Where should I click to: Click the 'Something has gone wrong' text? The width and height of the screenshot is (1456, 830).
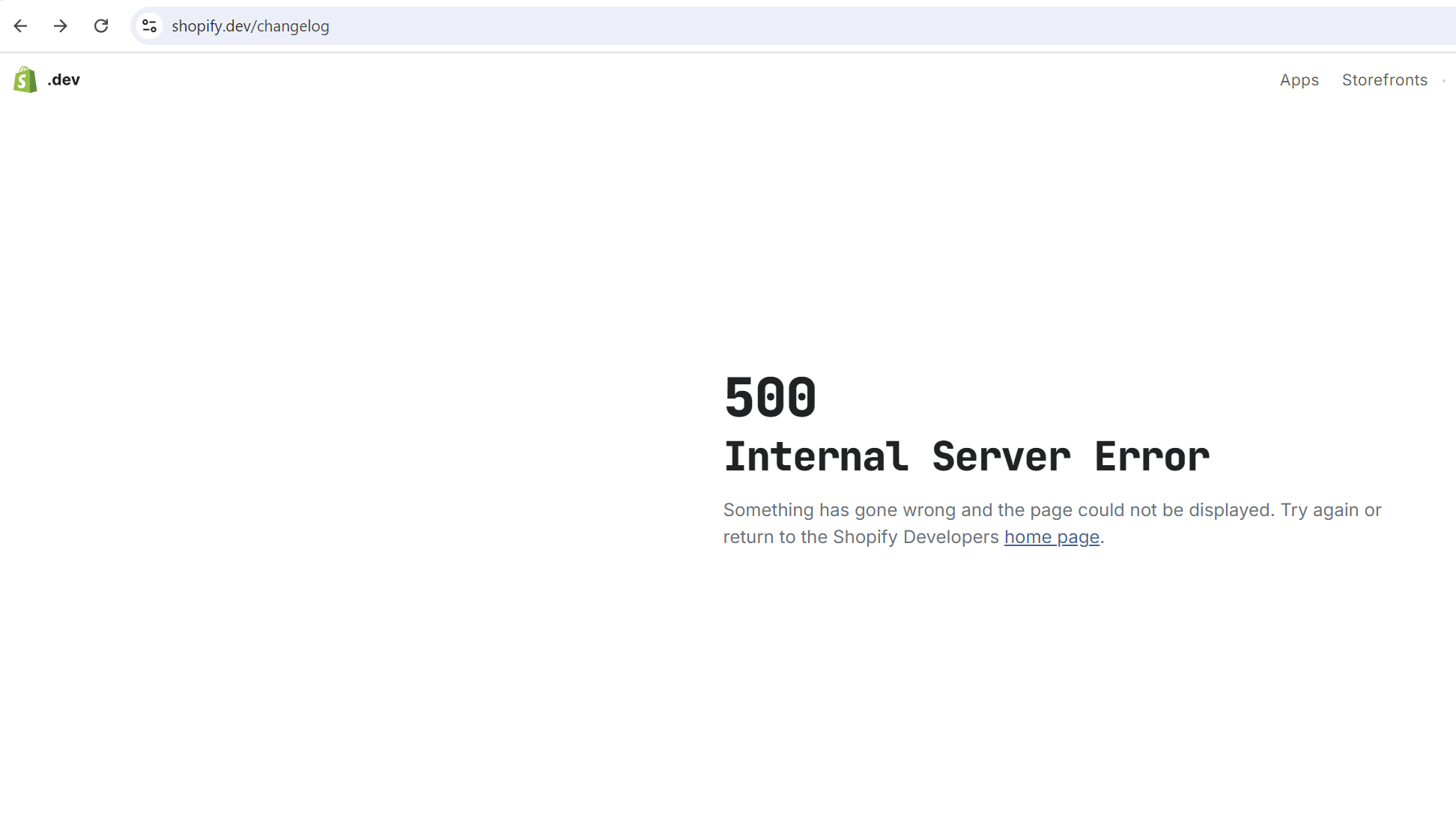[839, 510]
